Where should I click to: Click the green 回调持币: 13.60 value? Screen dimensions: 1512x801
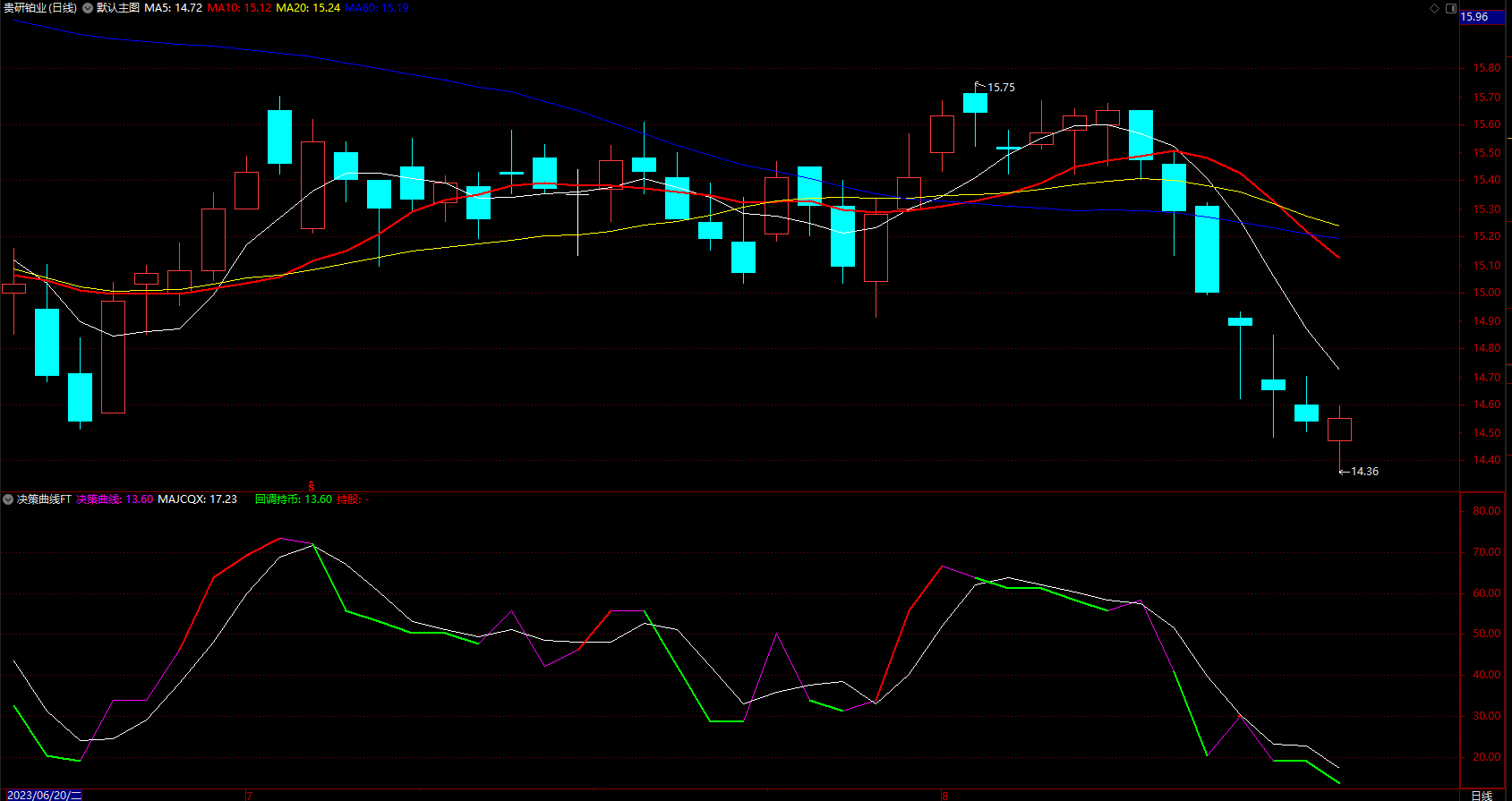tap(294, 499)
